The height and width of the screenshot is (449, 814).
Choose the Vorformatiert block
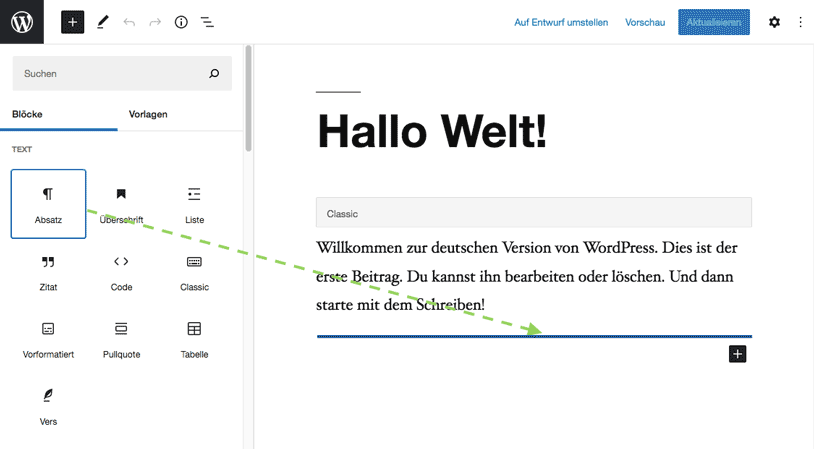(48, 339)
